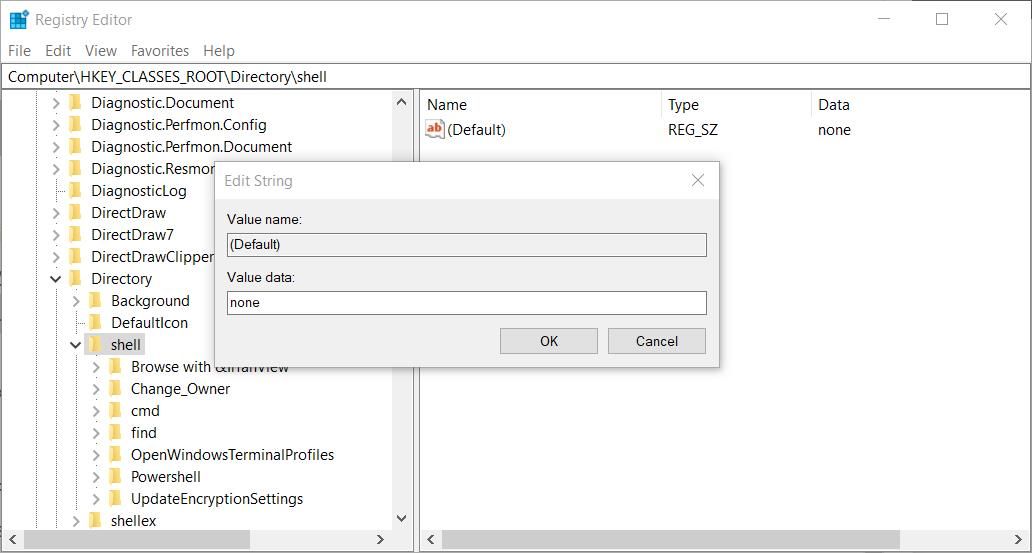Viewport: 1032px width, 553px height.
Task: Open the Edit menu
Action: tap(58, 50)
